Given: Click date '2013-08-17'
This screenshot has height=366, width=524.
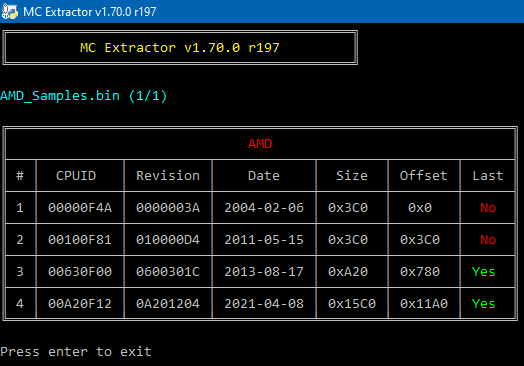Looking at the screenshot, I should point(264,271).
